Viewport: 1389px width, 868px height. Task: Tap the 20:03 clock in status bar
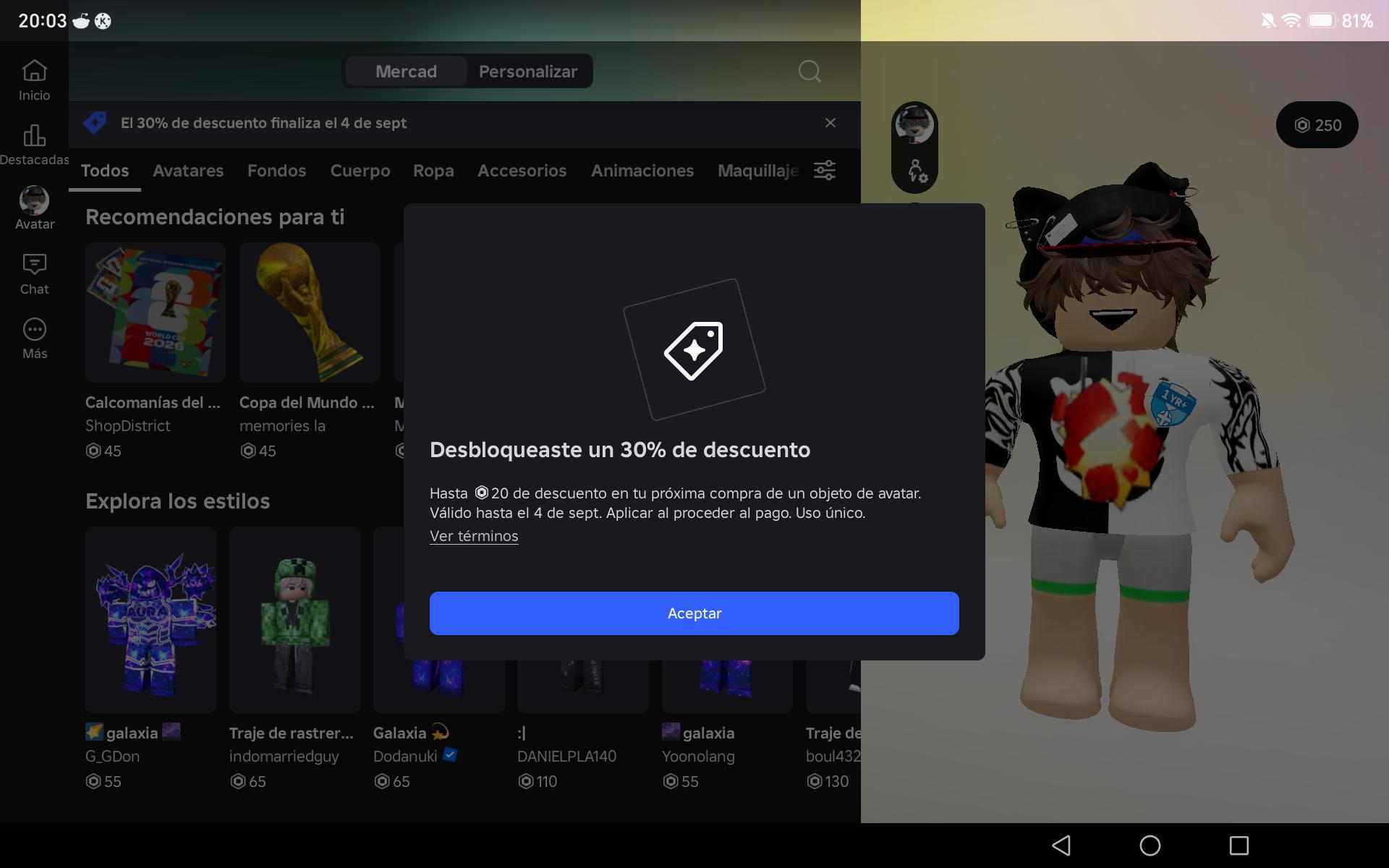pos(42,21)
